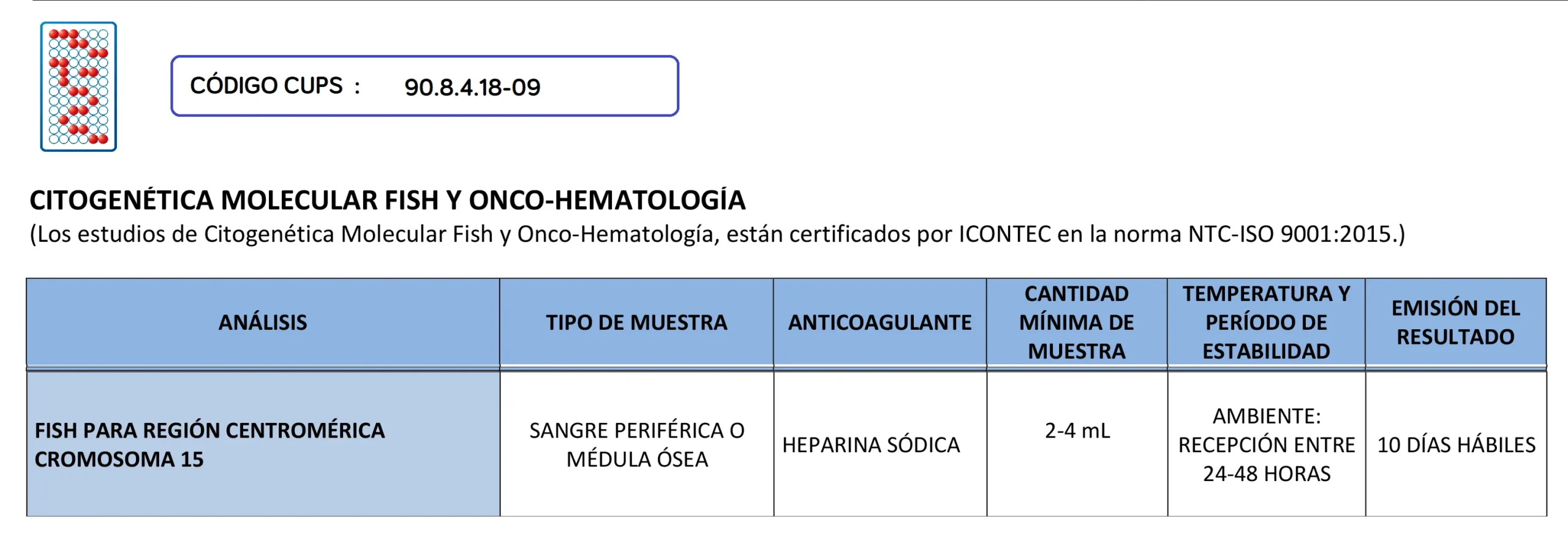This screenshot has width=1568, height=533.
Task: Click the CÓDIGO CUPS label
Action: click(x=266, y=86)
